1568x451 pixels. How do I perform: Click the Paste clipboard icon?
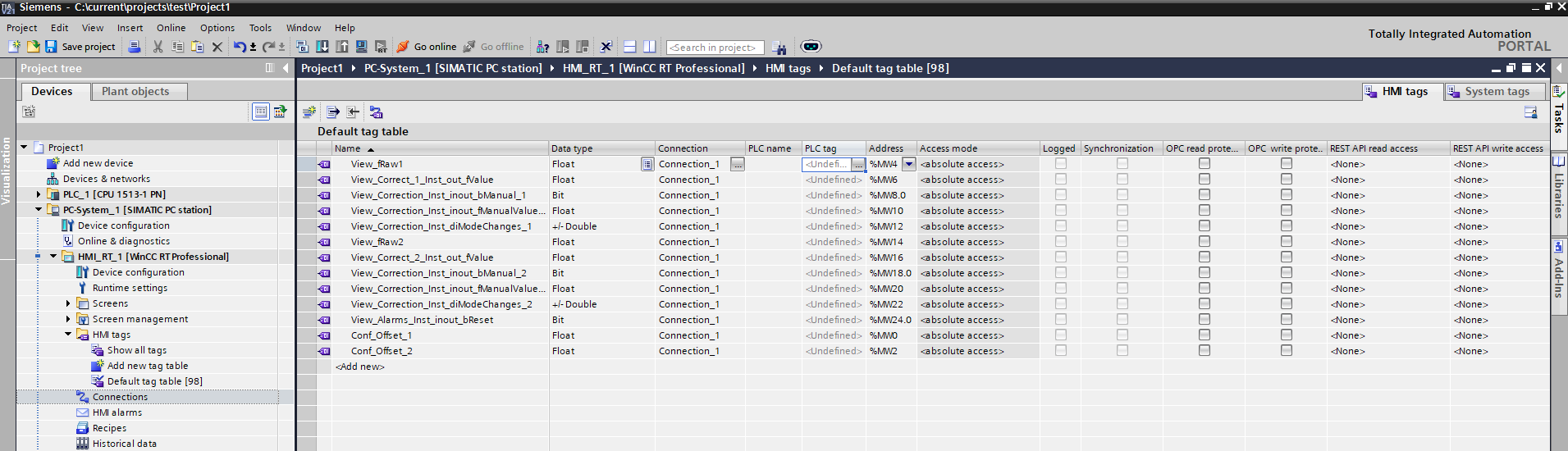click(x=198, y=47)
